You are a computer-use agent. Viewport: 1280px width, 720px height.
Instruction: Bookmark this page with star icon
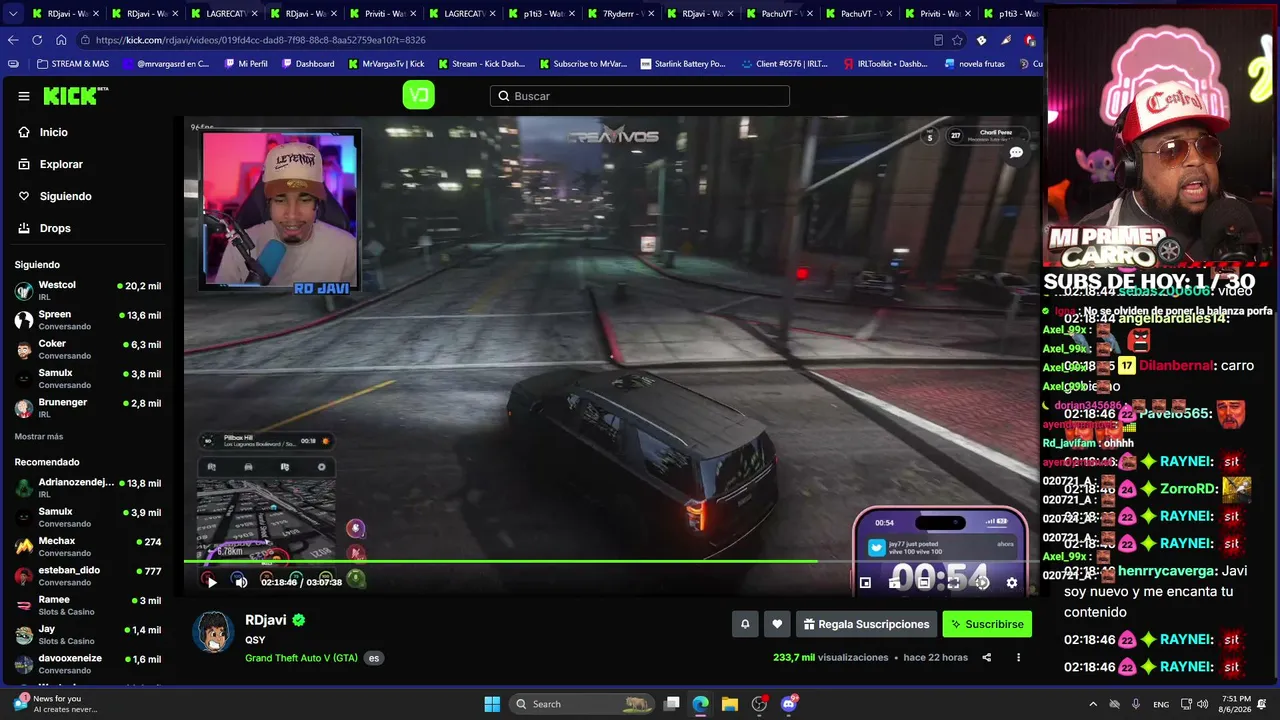coord(957,40)
